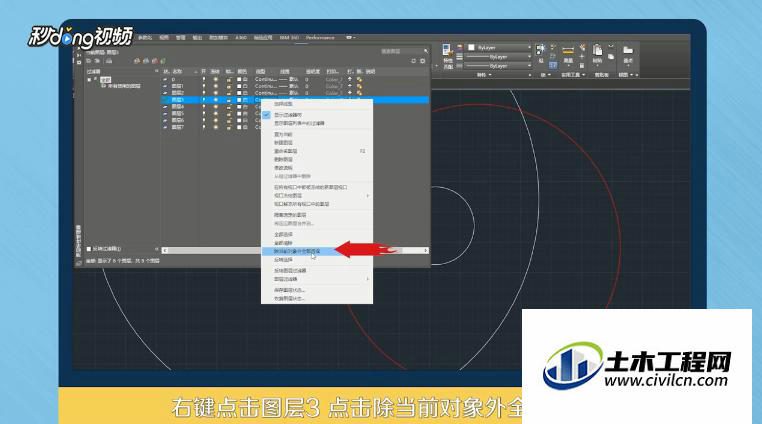
Task: Click the search magnifier in layer manager
Action: tap(426, 51)
